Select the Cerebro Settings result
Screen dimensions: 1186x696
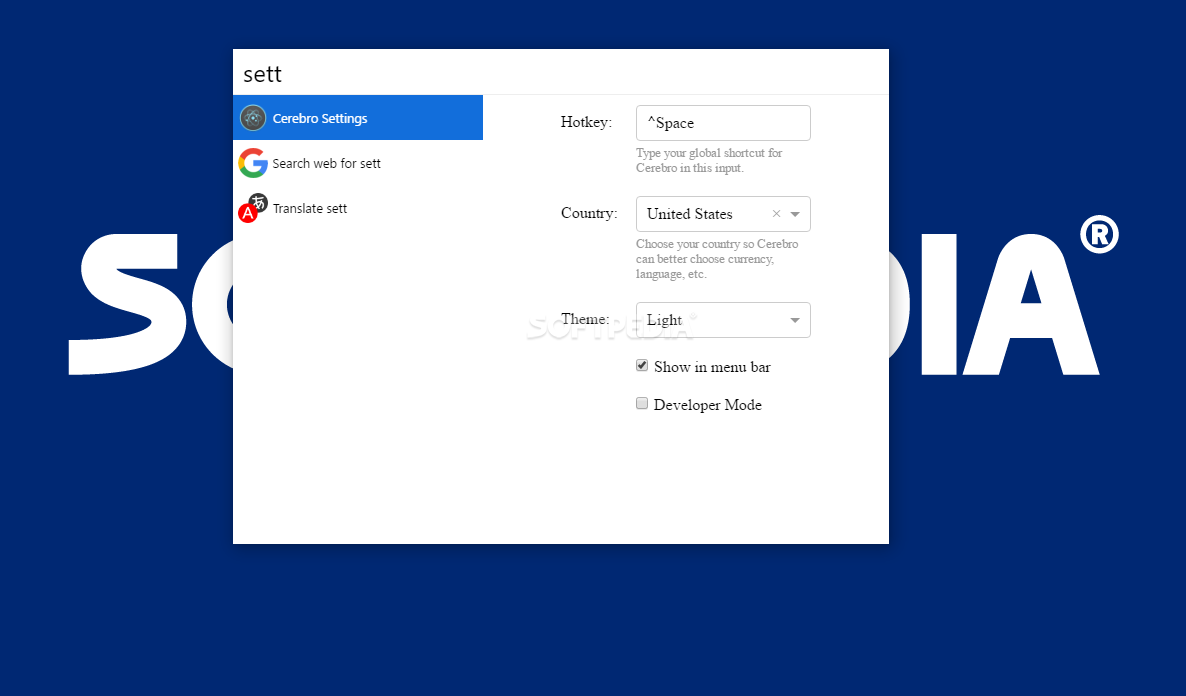tap(358, 117)
